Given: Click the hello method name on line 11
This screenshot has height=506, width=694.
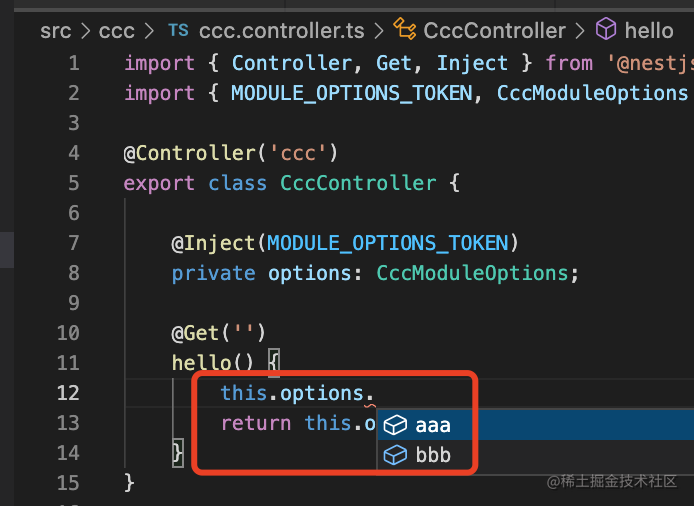Looking at the screenshot, I should coord(201,363).
